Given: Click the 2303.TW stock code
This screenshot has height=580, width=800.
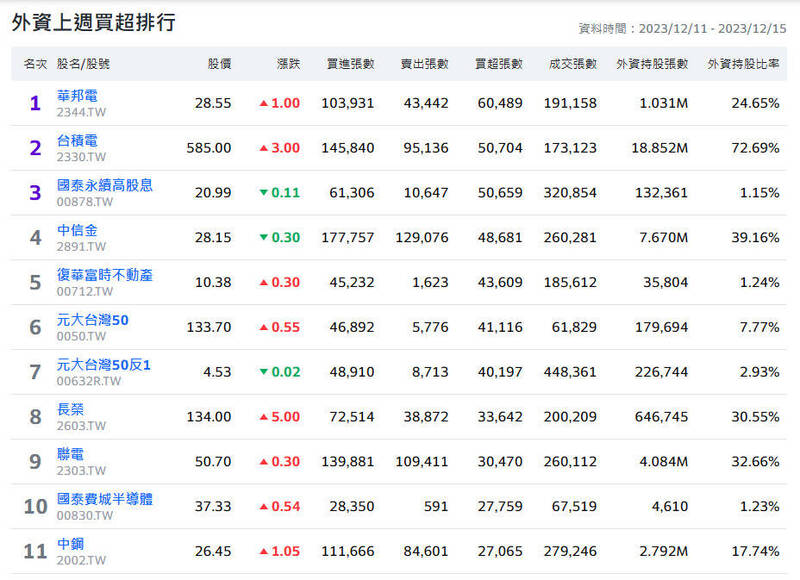Looking at the screenshot, I should coord(81,471).
